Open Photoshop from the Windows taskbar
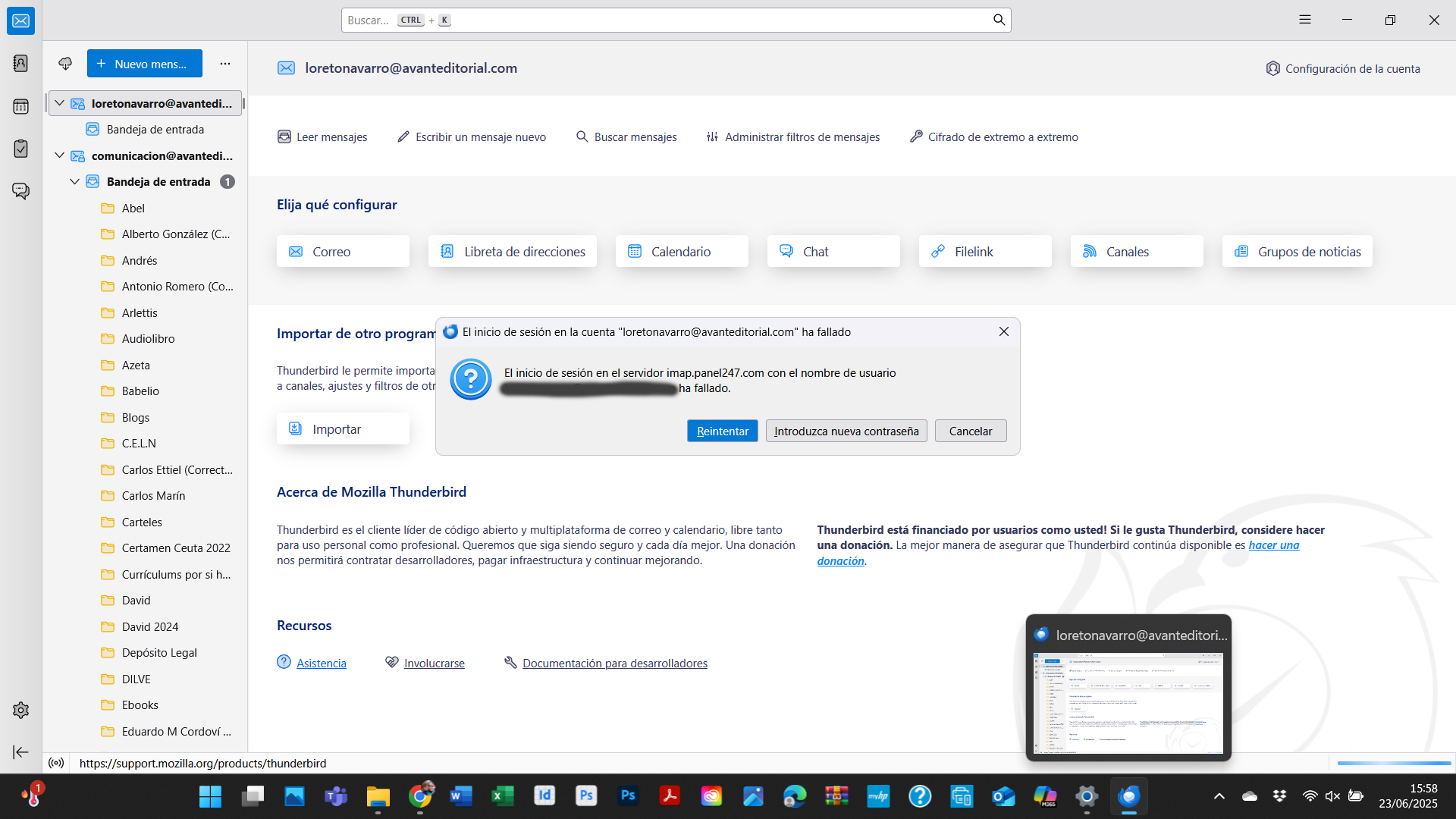This screenshot has width=1456, height=819. (628, 796)
